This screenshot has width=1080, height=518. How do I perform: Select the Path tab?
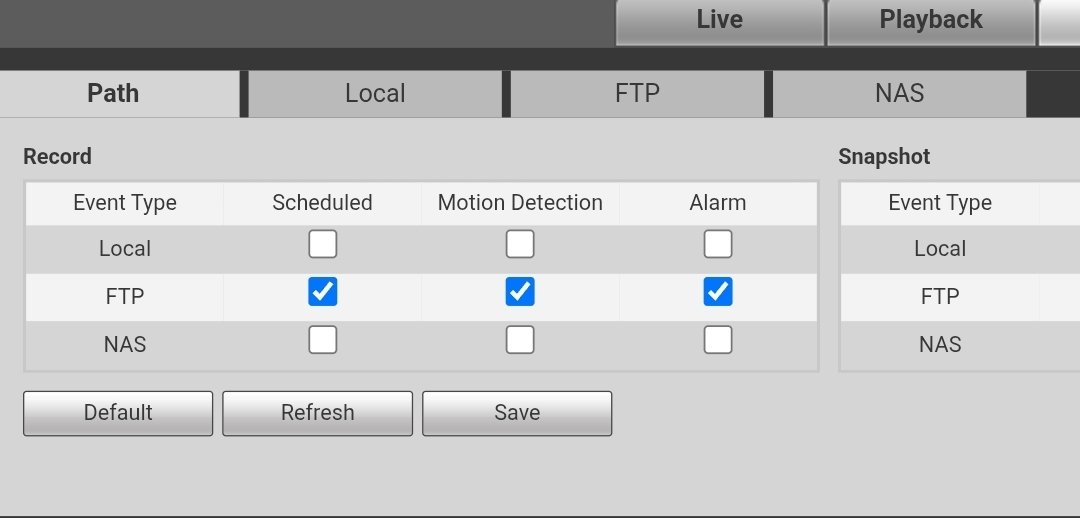pos(114,94)
